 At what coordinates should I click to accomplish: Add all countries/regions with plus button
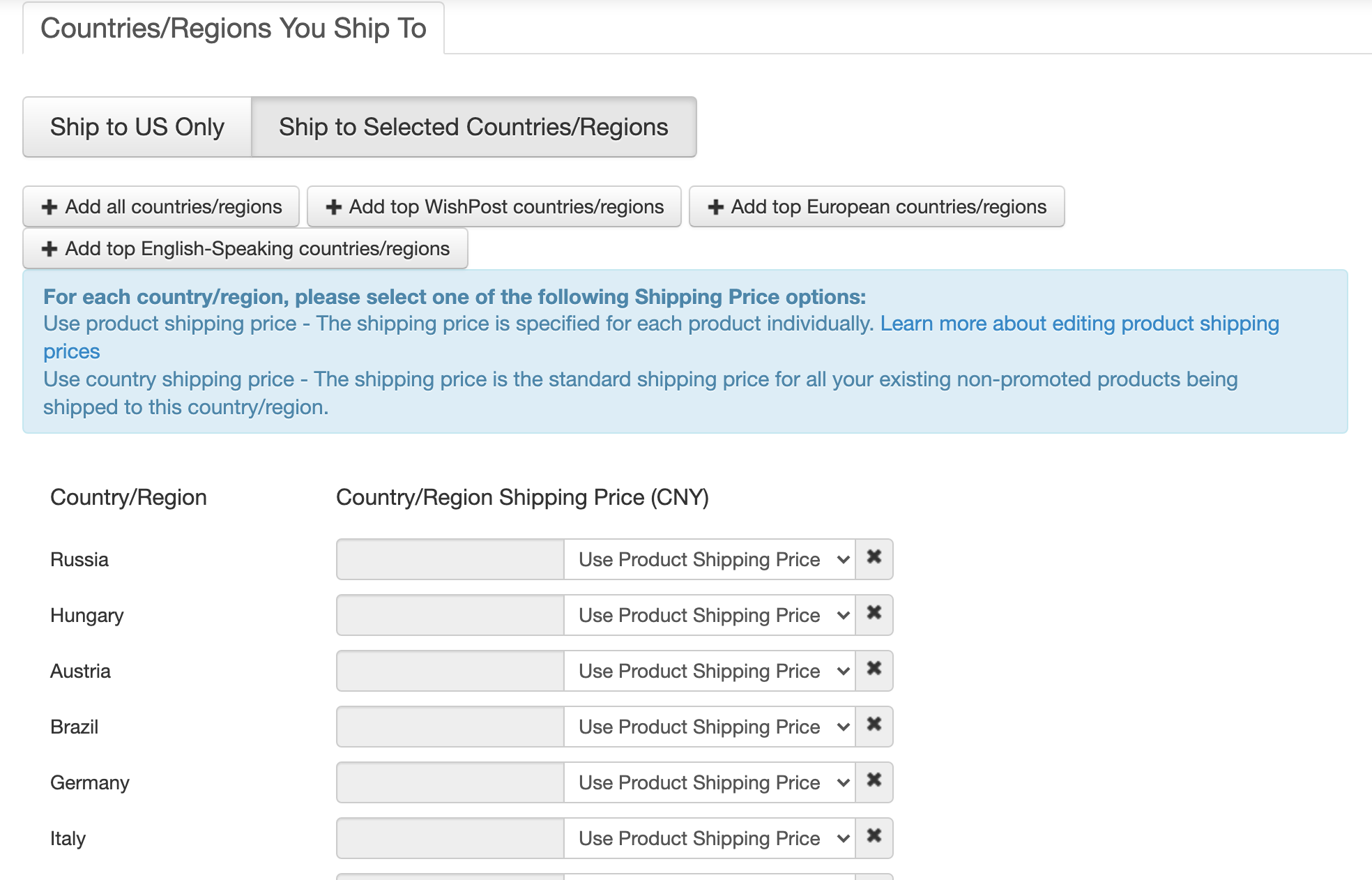pyautogui.click(x=161, y=207)
